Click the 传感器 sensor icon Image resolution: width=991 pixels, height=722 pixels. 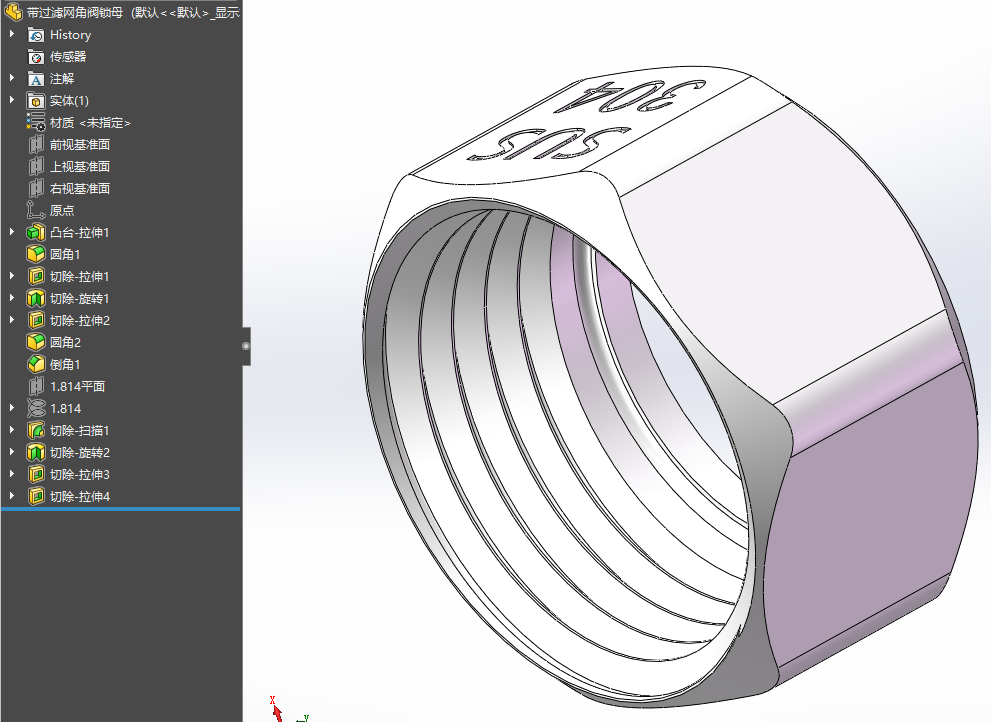[36, 57]
